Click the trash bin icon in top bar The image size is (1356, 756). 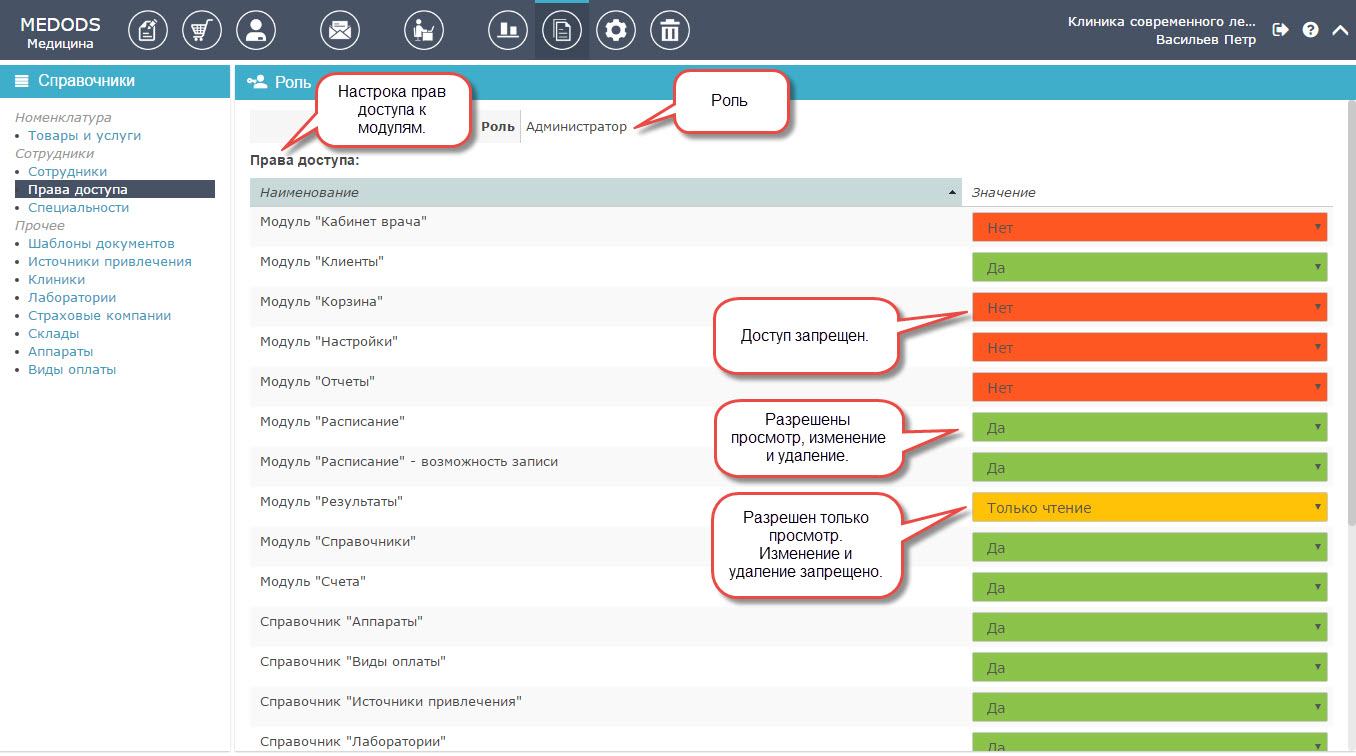point(669,30)
